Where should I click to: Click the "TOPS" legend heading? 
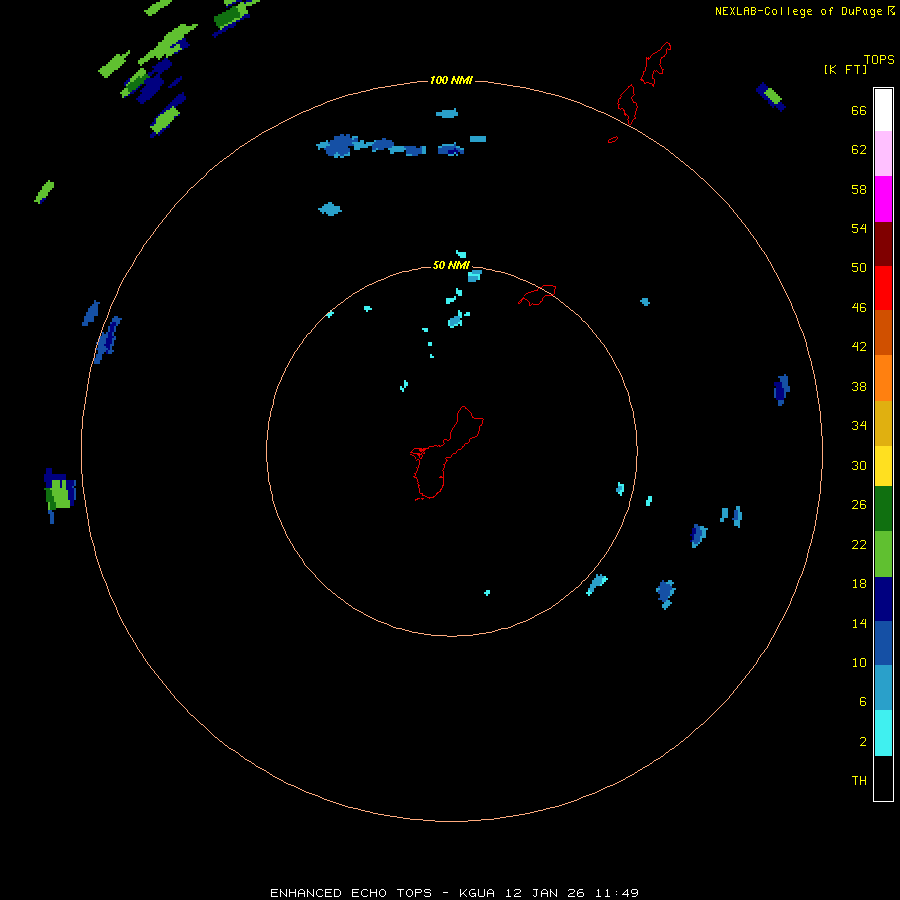point(879,59)
